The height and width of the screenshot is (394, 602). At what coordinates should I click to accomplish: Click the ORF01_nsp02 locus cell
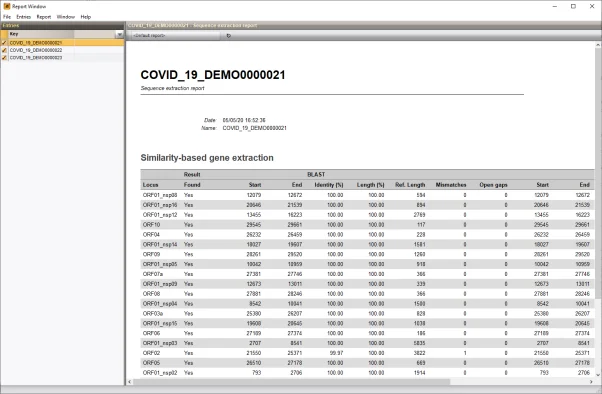point(160,373)
